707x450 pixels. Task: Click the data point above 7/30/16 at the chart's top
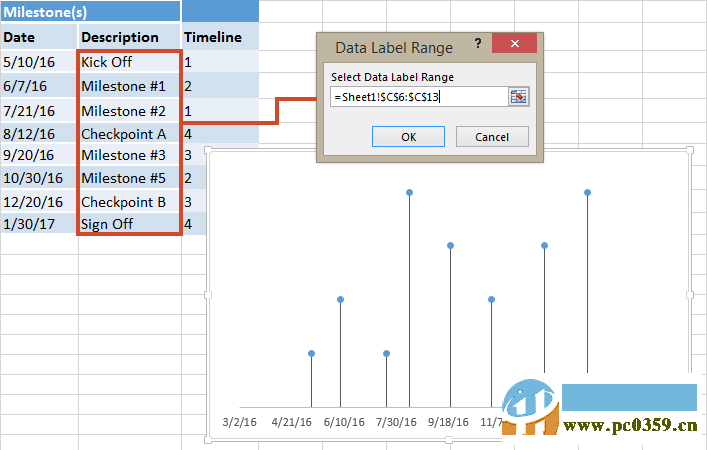pos(409,193)
